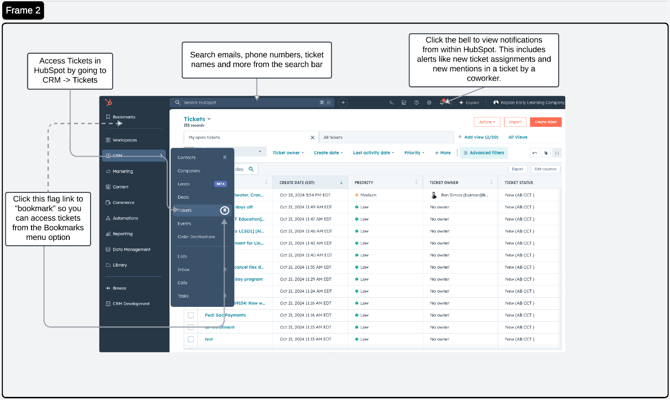Check the box for Fwd: Soc Payments ticket
Screen dimensions: 670x400
(x=190, y=315)
